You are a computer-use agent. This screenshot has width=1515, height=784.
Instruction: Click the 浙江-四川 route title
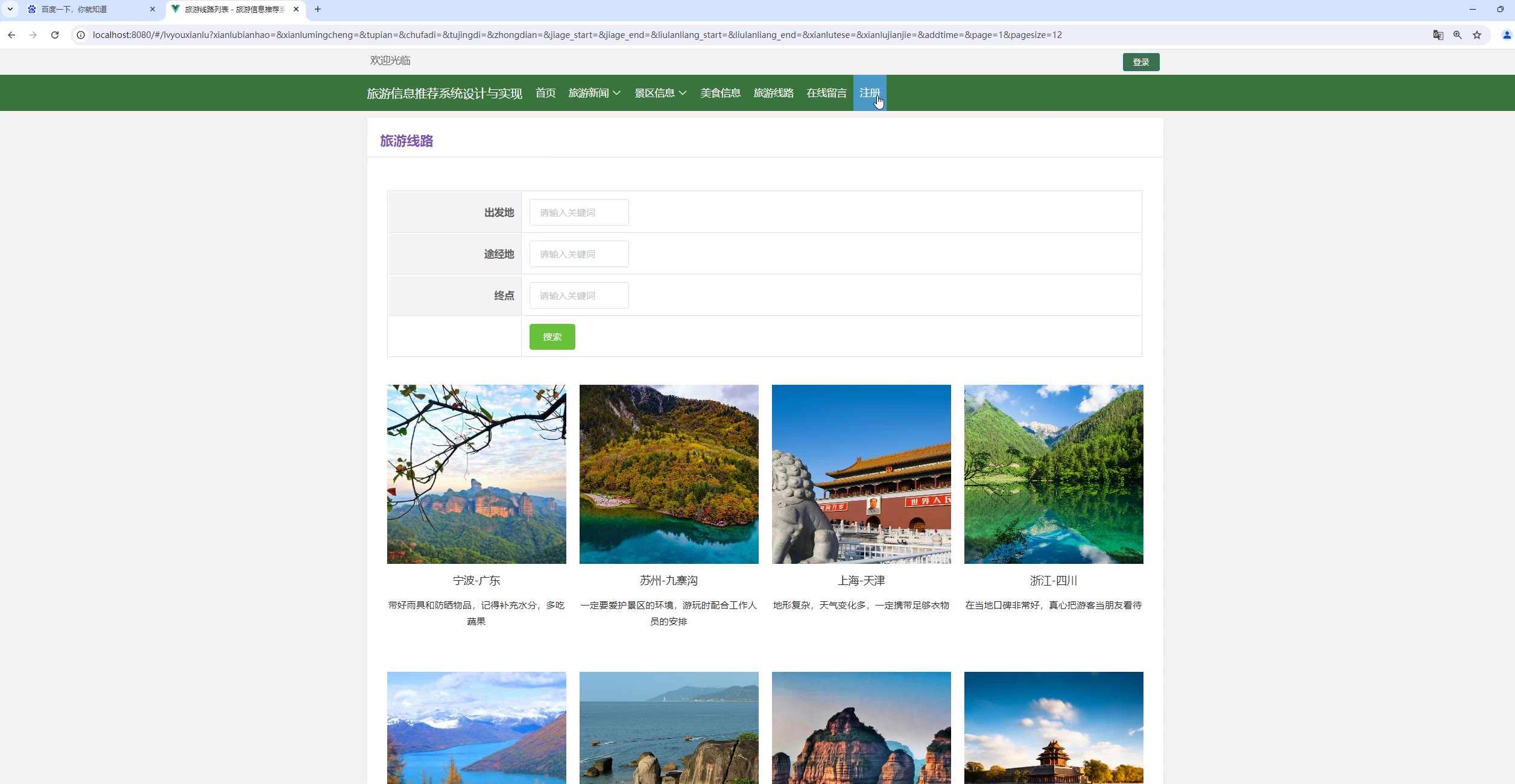[x=1054, y=580]
